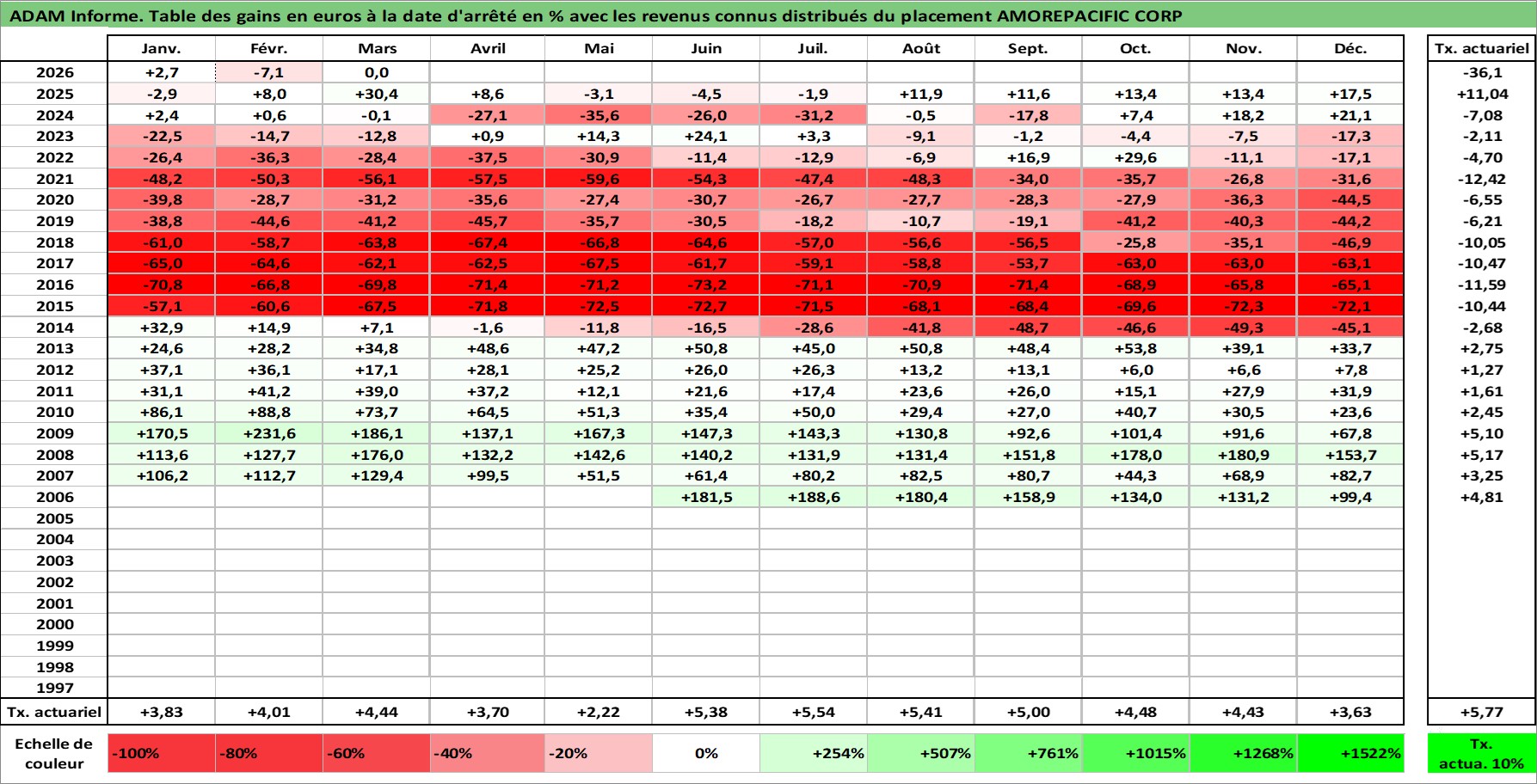Select the ADAM Informe title bar text
The height and width of the screenshot is (784, 1537).
click(x=595, y=16)
